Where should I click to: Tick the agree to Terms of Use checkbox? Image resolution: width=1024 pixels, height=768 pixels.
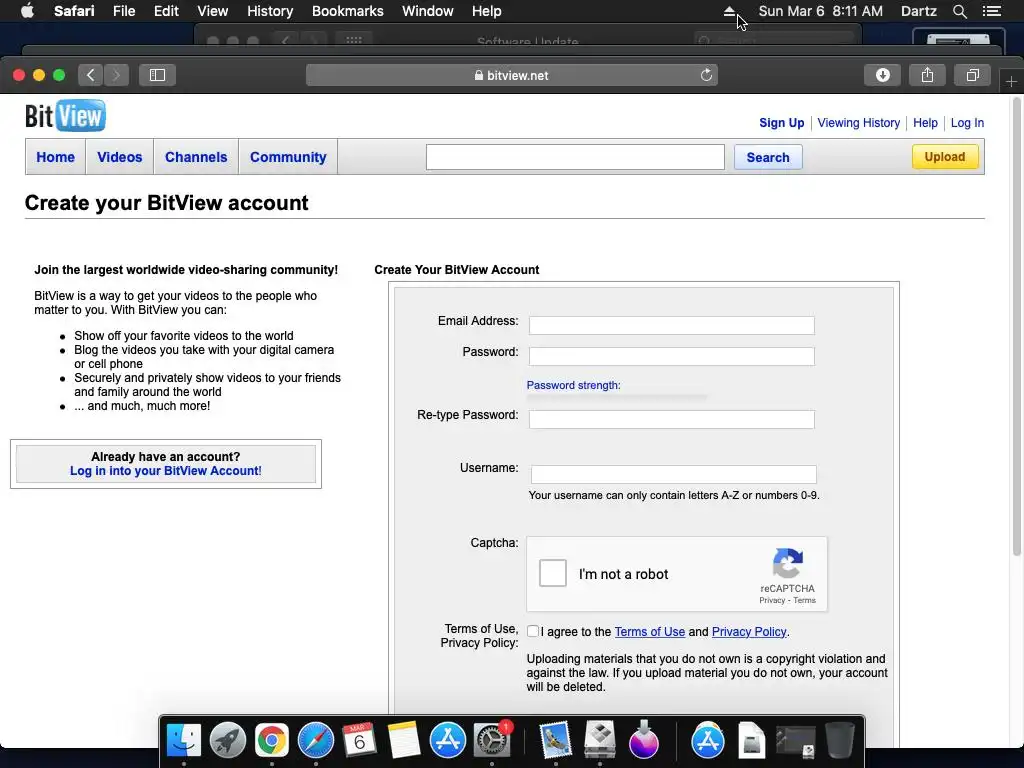click(x=533, y=631)
